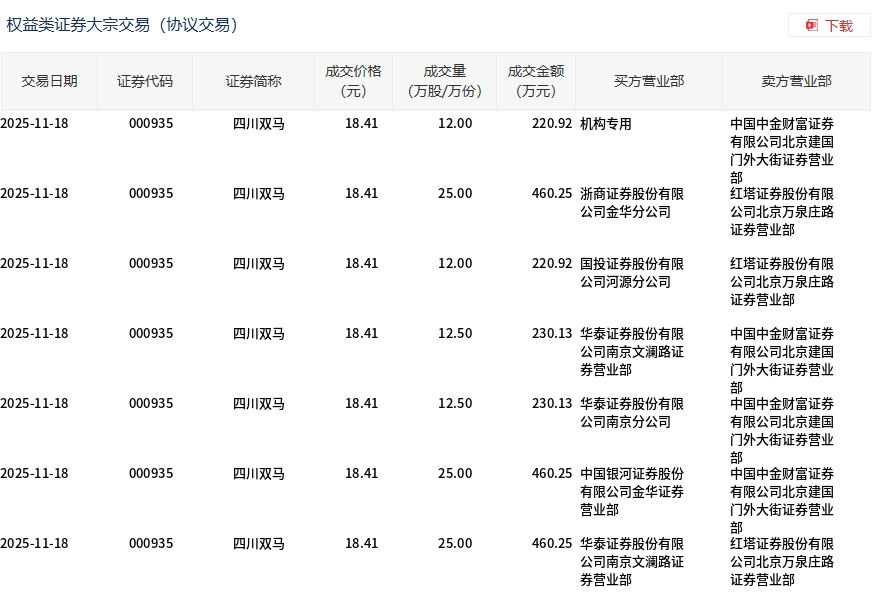Select 中国中金财富证券 seller in the 中国银河证券 row
This screenshot has width=872, height=602.
782,500
